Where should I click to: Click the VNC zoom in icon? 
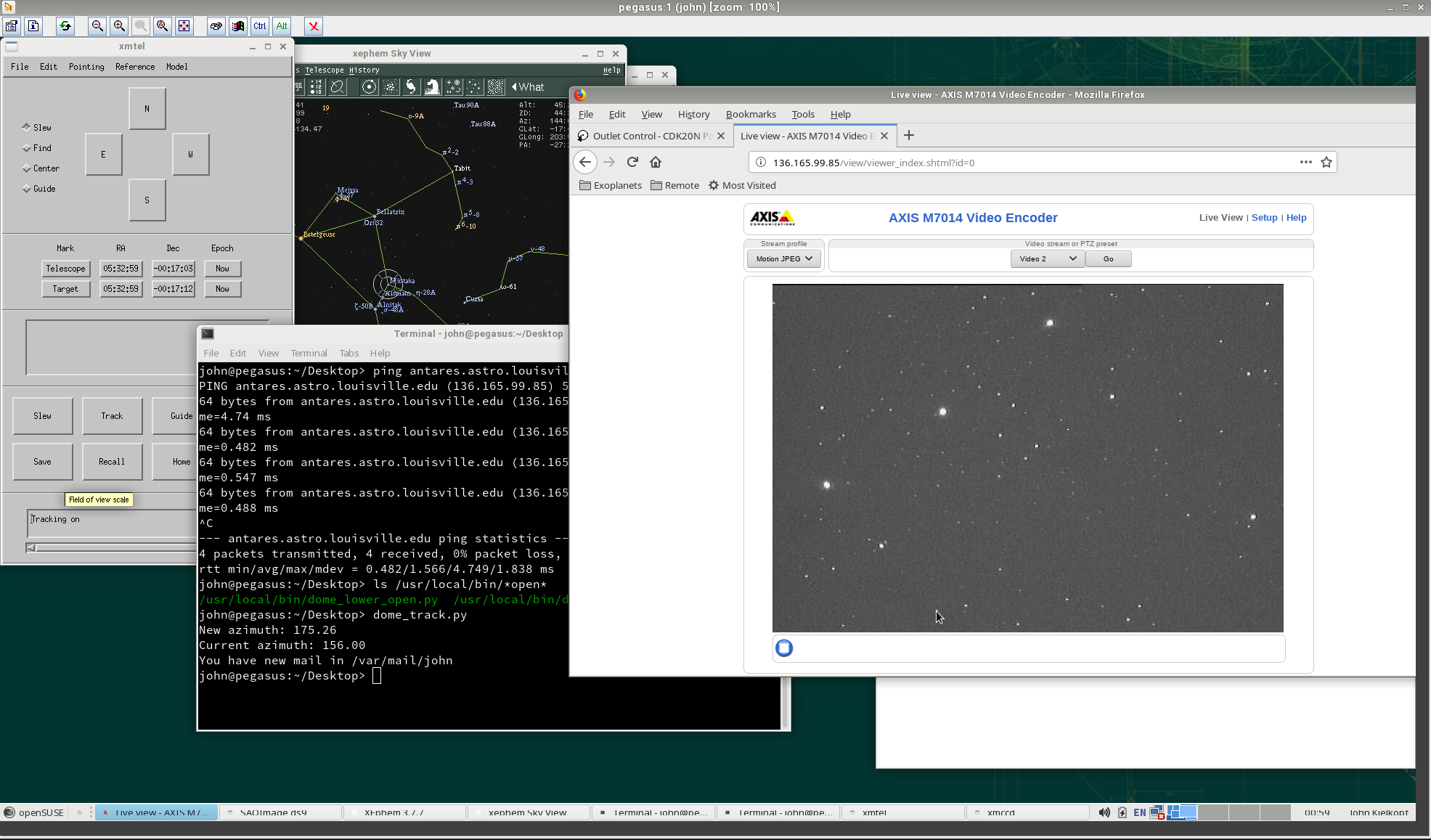tap(119, 26)
